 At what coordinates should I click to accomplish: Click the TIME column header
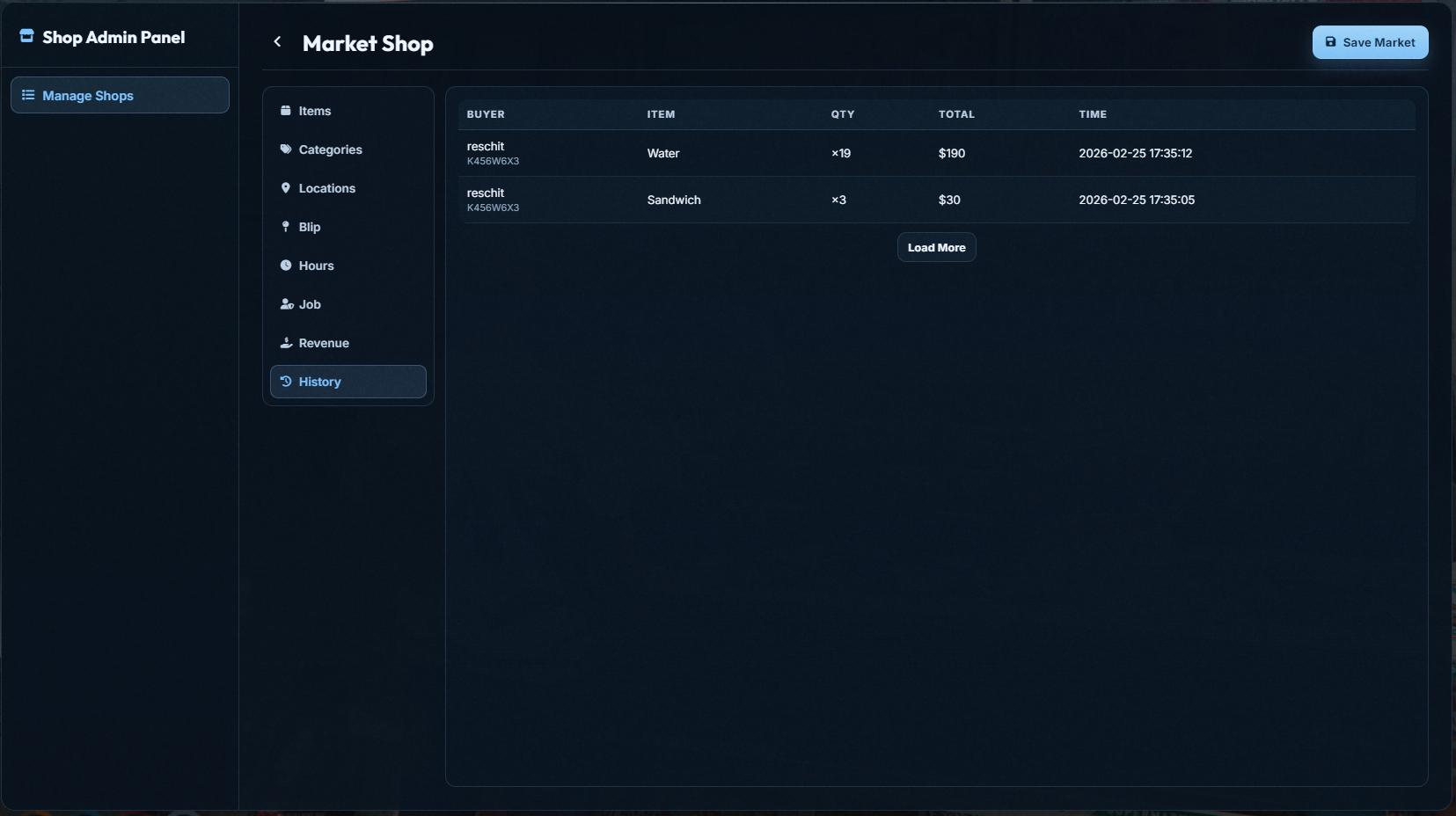coord(1093,114)
